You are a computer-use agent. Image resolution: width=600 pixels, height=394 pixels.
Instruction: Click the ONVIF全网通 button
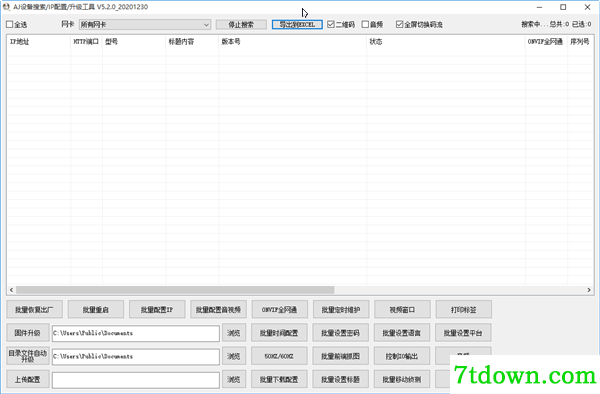tap(280, 309)
